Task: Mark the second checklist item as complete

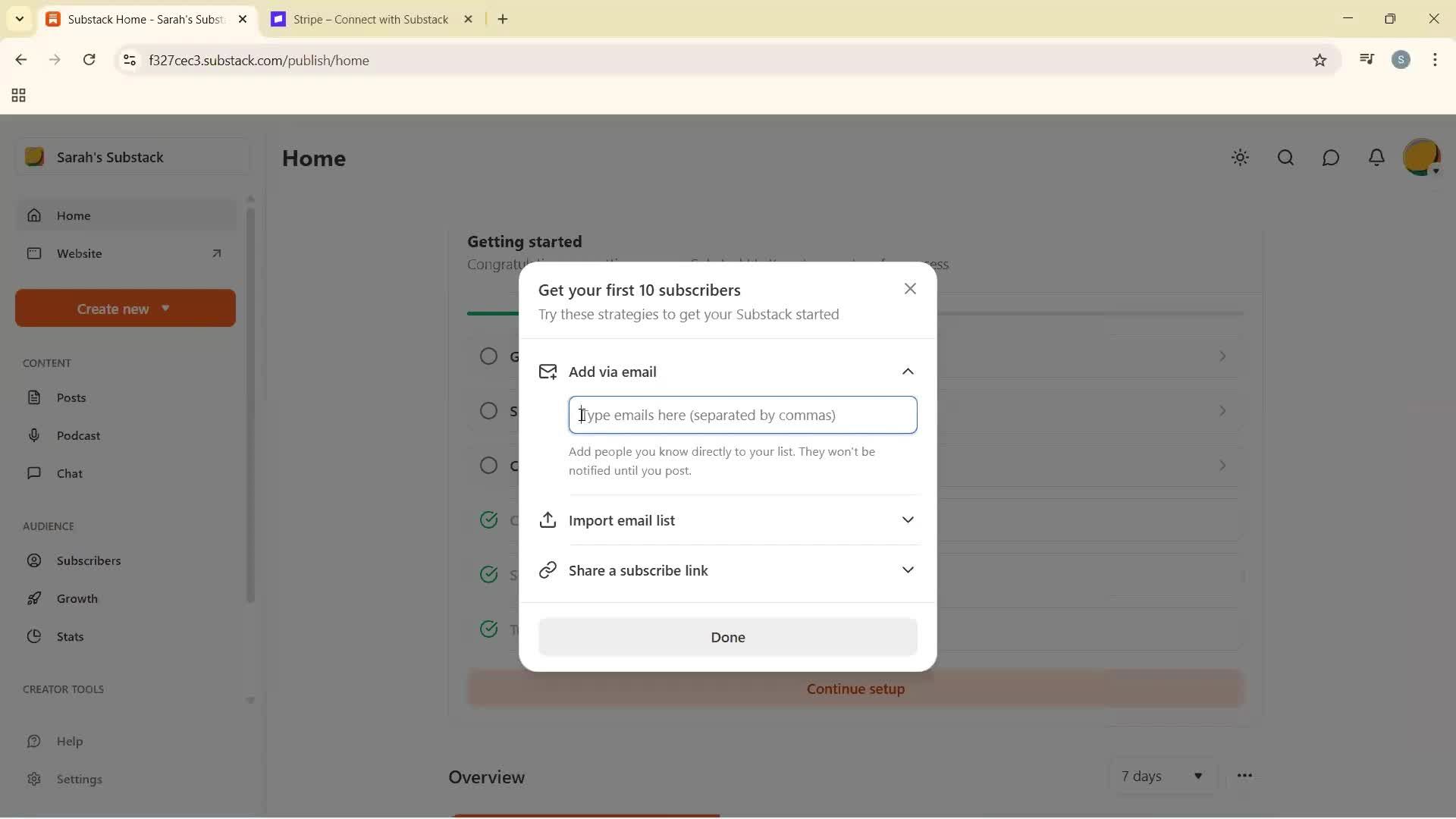Action: [x=490, y=410]
